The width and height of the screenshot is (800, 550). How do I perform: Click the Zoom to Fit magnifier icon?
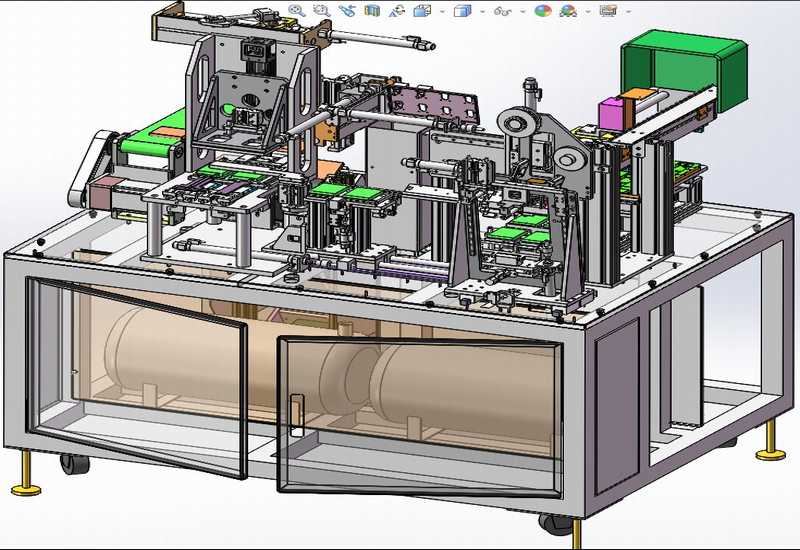(296, 10)
